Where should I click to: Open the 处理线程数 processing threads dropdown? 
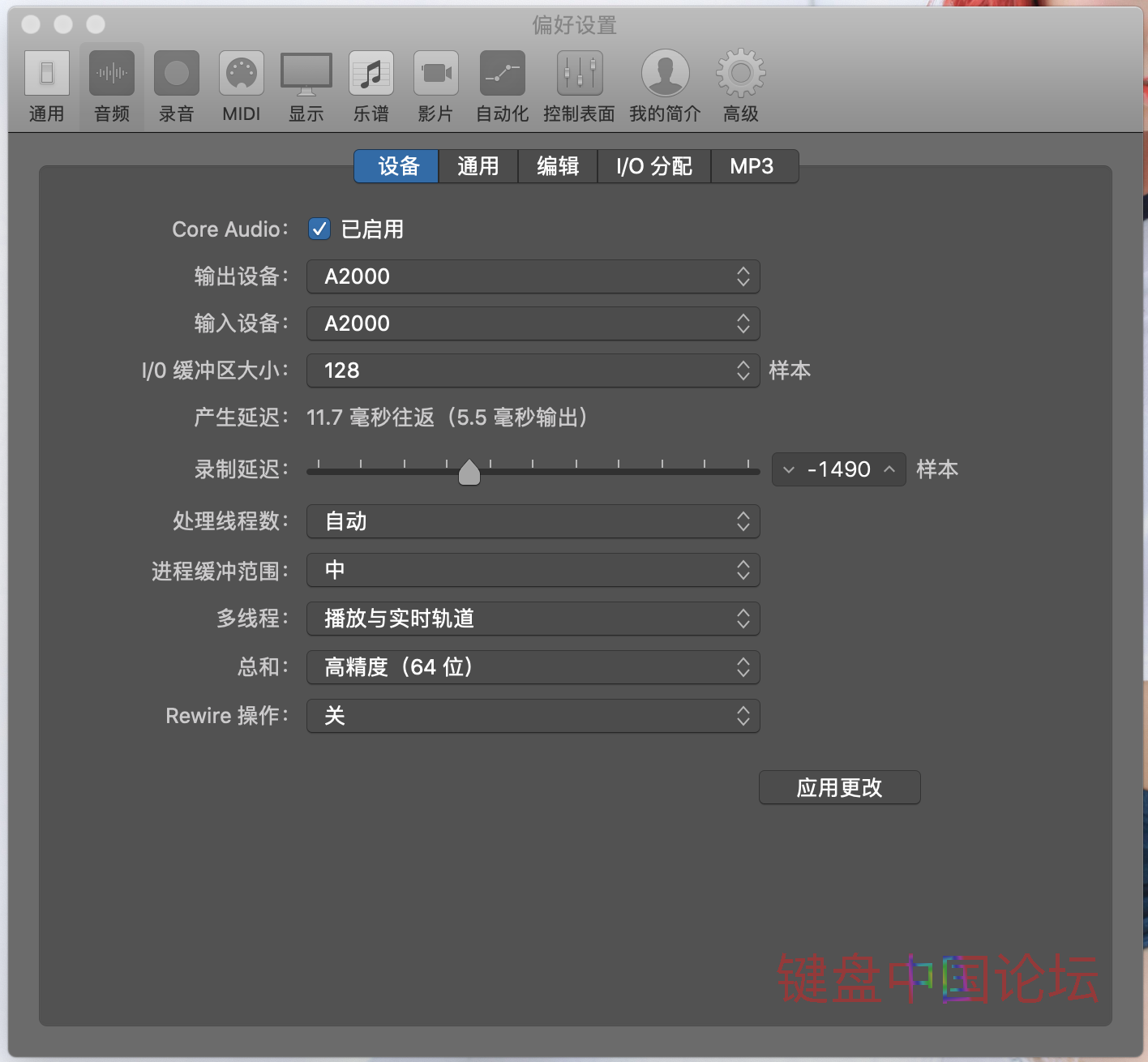533,521
